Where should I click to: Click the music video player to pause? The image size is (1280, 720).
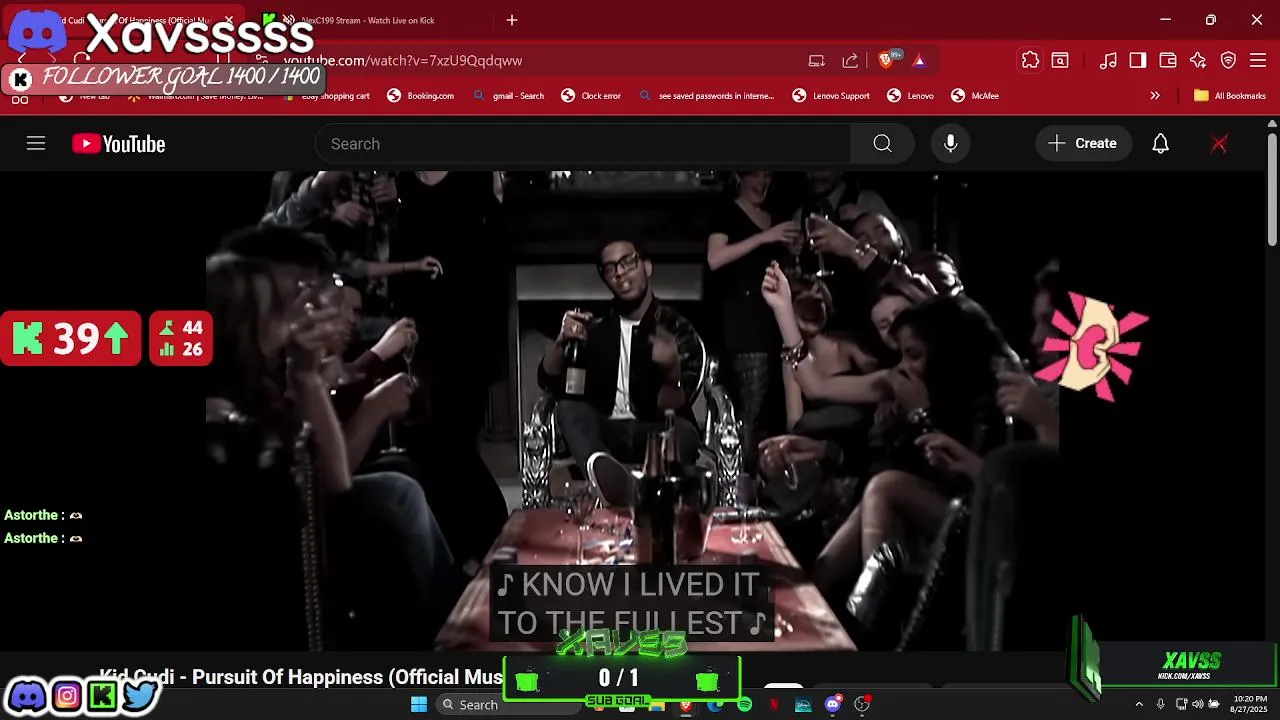coord(632,410)
